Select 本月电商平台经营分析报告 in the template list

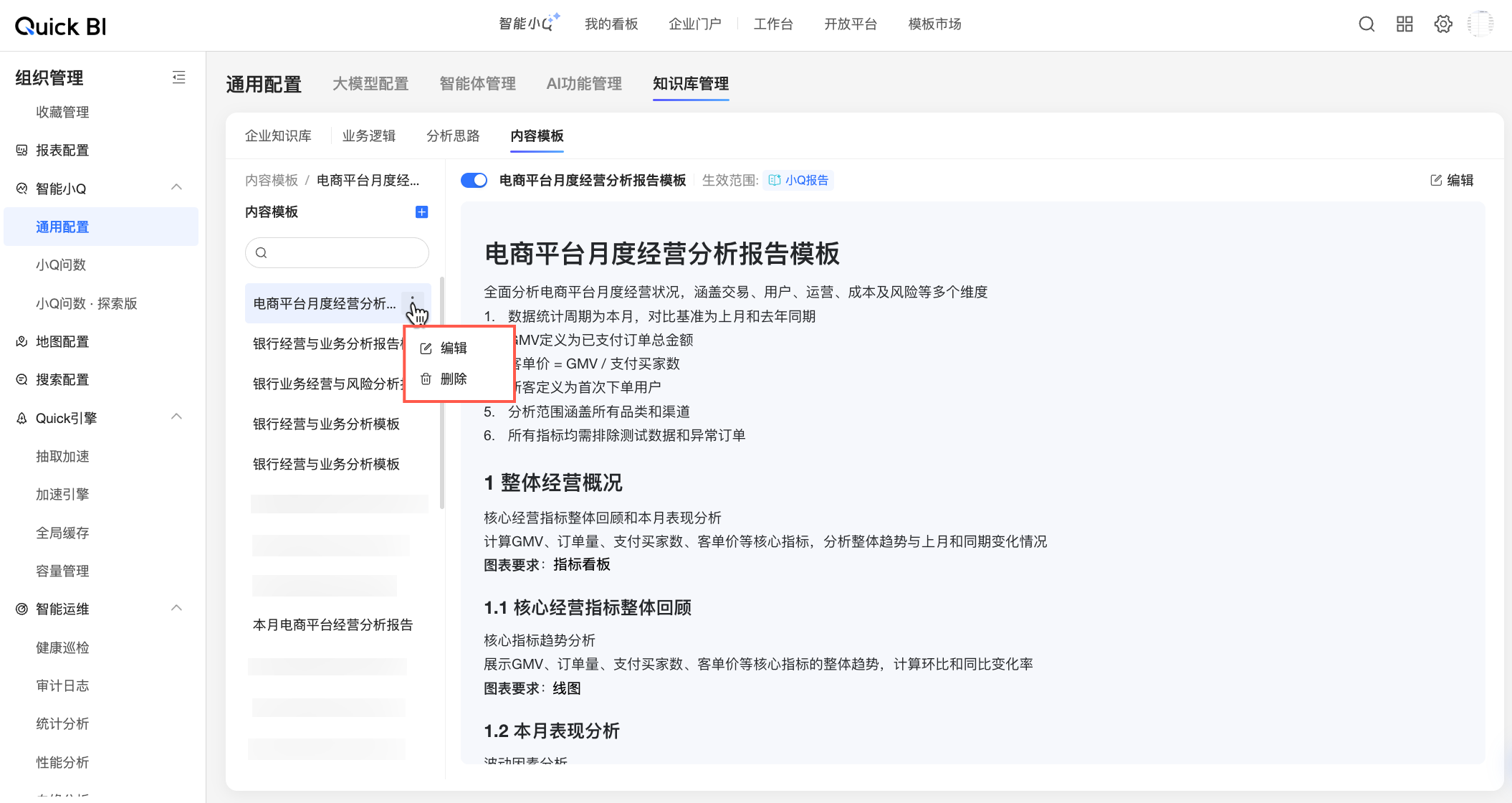click(x=332, y=625)
